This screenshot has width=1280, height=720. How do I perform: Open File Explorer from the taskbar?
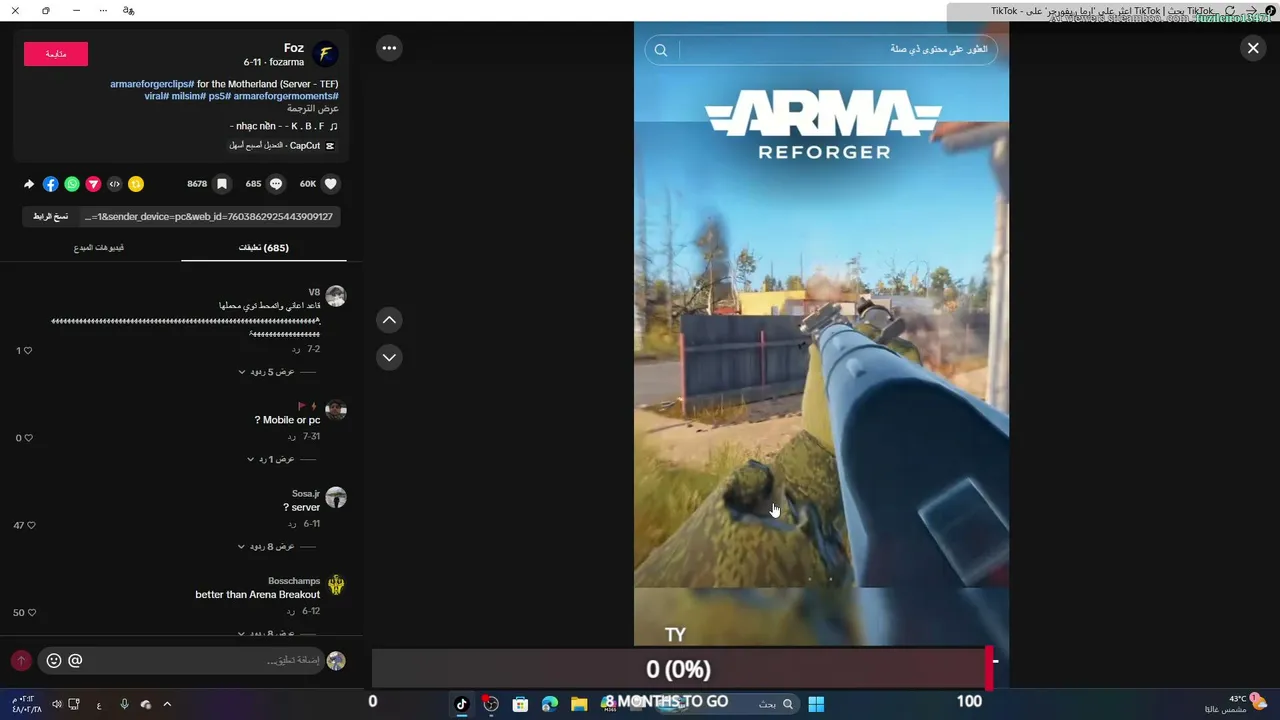[x=579, y=704]
